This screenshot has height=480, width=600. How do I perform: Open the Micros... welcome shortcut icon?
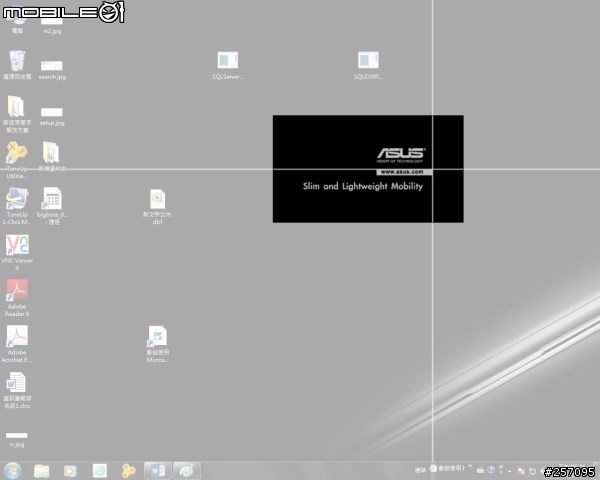point(157,344)
